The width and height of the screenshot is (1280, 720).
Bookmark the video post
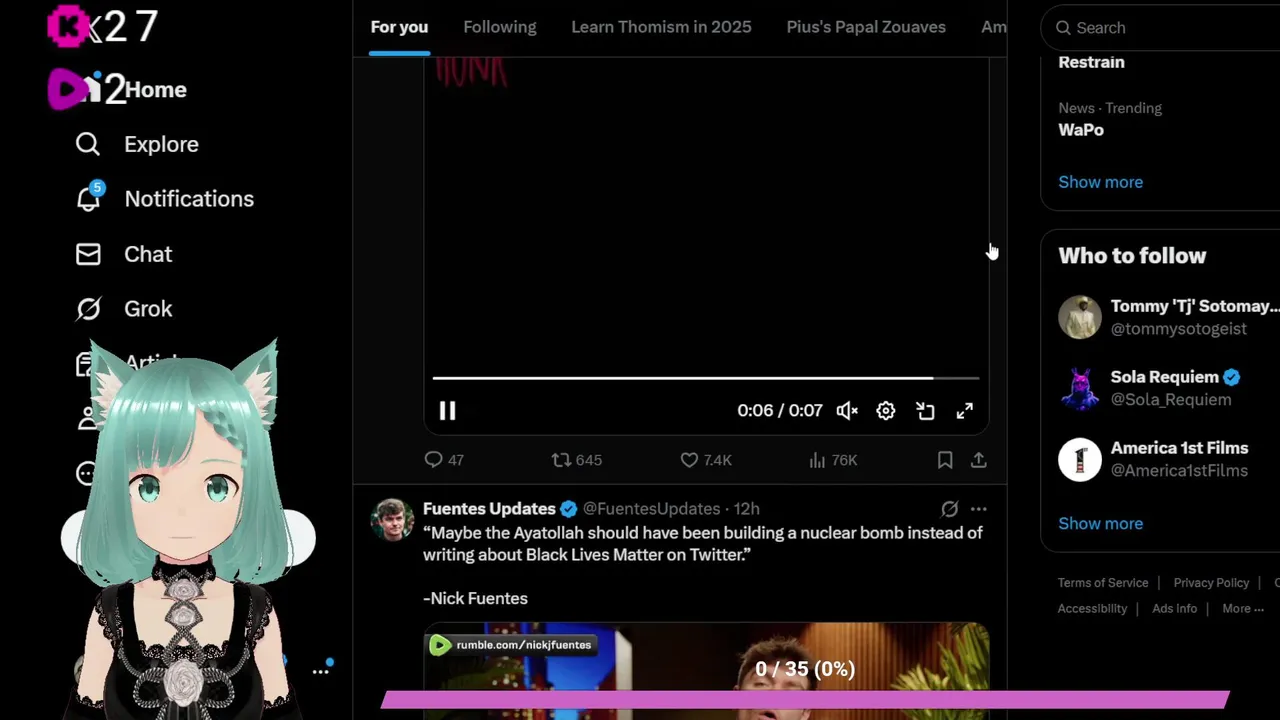(945, 460)
